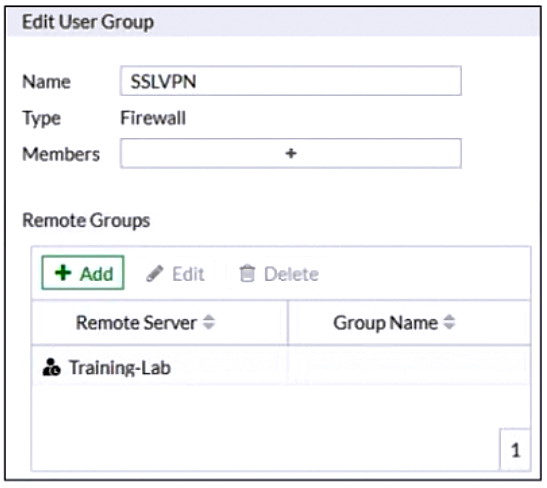Image resolution: width=547 pixels, height=488 pixels.
Task: Open the Members selection box
Action: click(x=291, y=153)
